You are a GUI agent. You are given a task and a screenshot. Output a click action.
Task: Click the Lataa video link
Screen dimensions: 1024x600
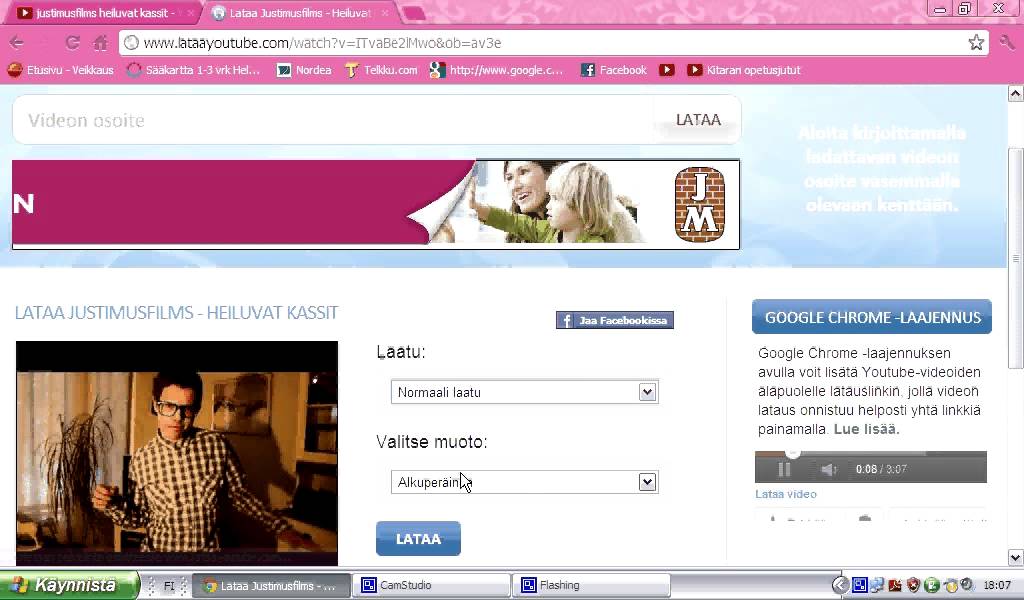[786, 494]
